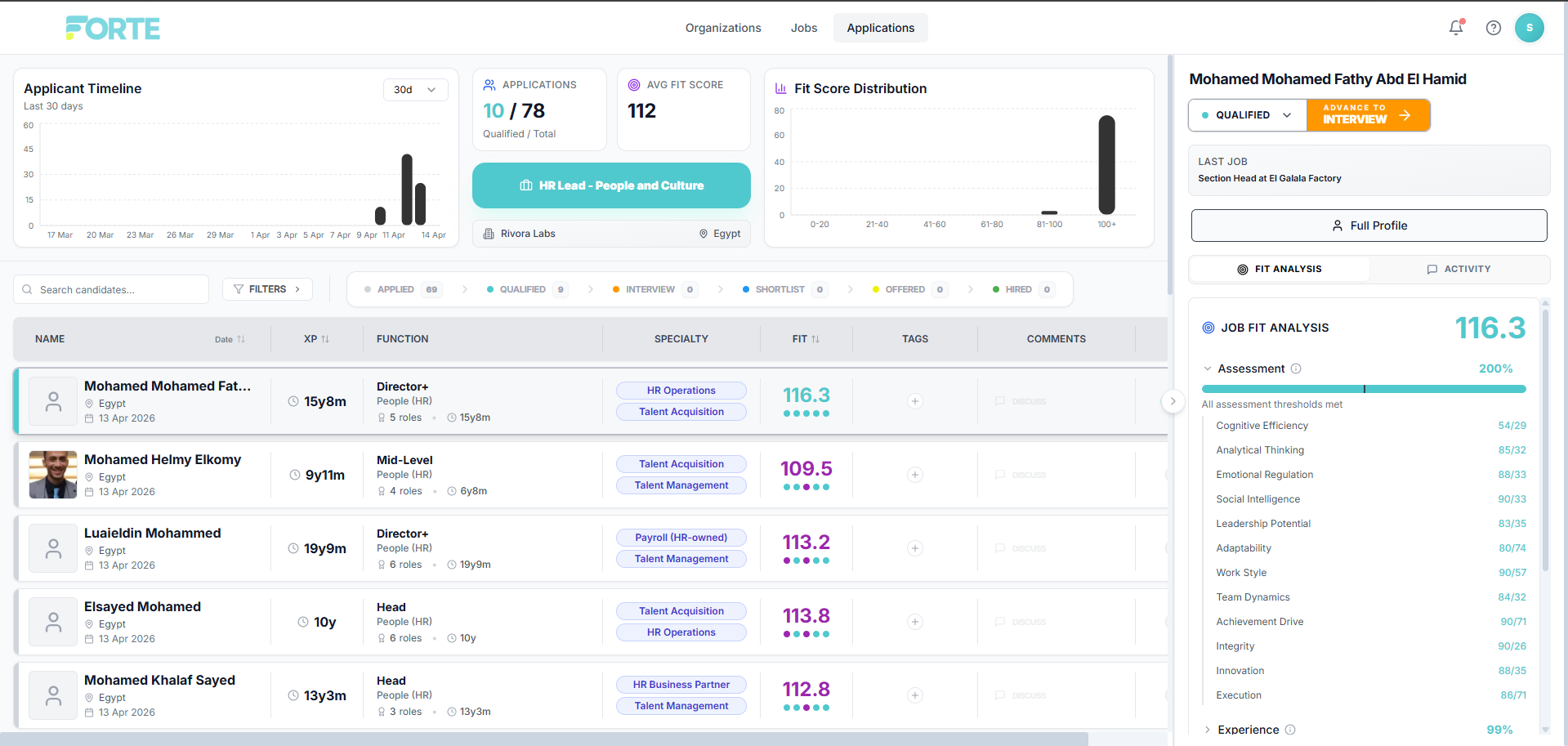The width and height of the screenshot is (1568, 746).
Task: Open the notifications bell
Action: pyautogui.click(x=1456, y=28)
